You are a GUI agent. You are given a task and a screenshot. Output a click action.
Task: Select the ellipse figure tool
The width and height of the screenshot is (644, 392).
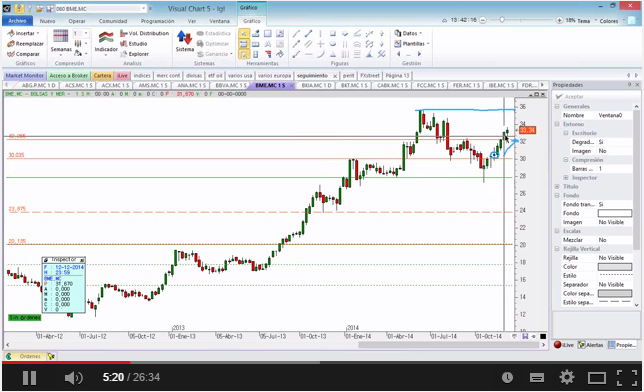pyautogui.click(x=333, y=44)
